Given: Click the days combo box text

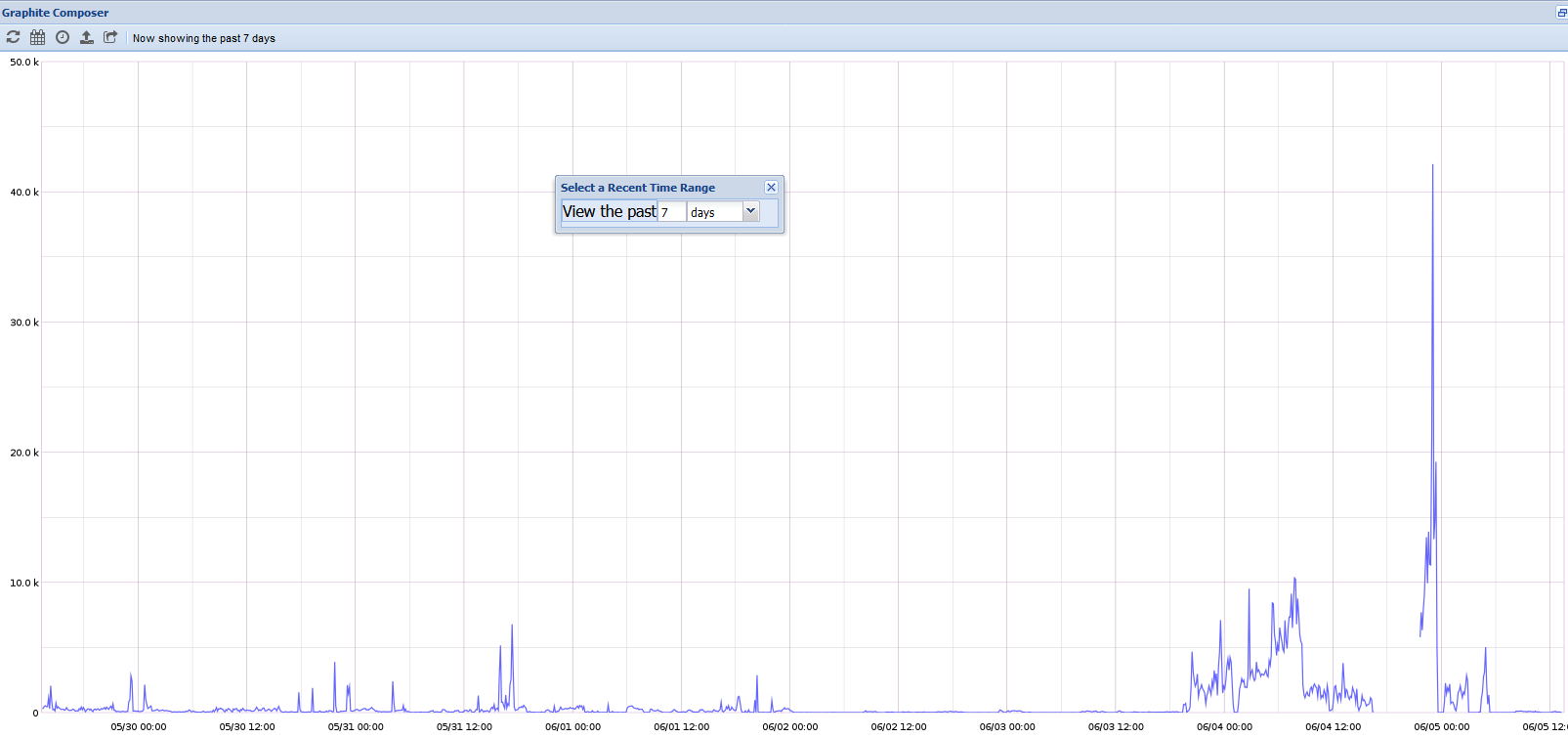Looking at the screenshot, I should click(x=714, y=212).
